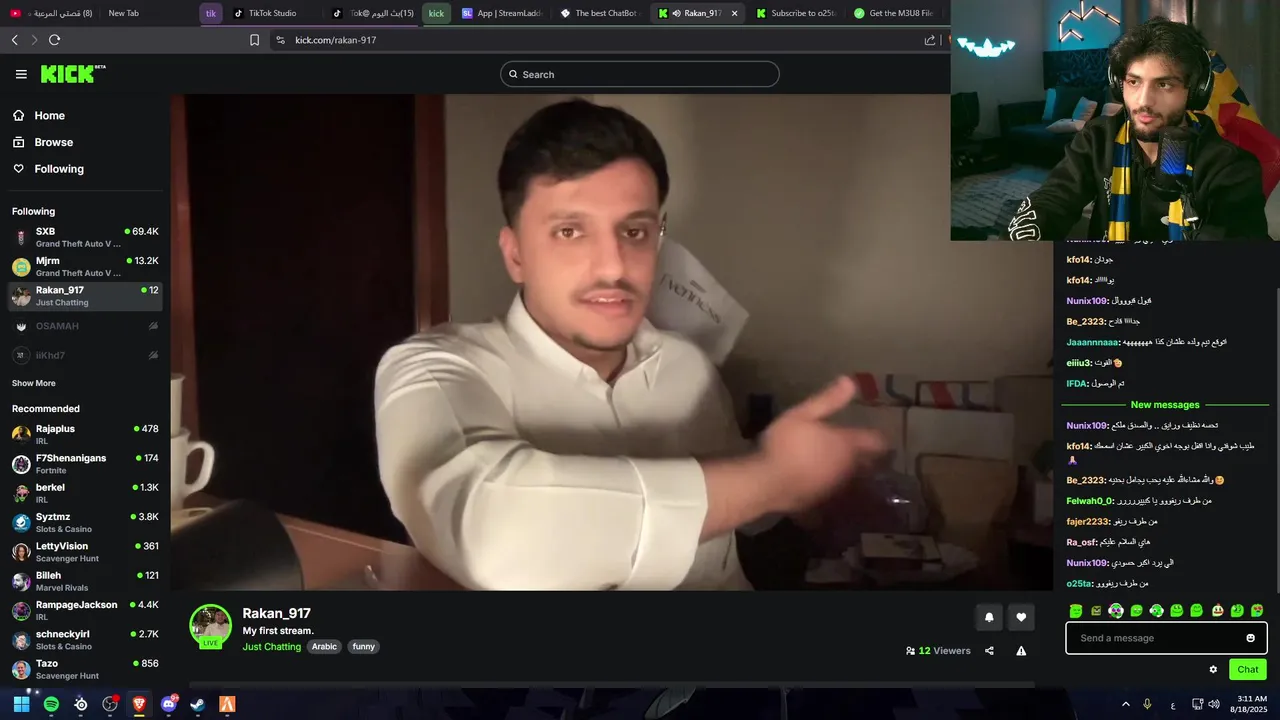Pick the first green Kick emote
Viewport: 1280px width, 720px height.
(x=1076, y=610)
